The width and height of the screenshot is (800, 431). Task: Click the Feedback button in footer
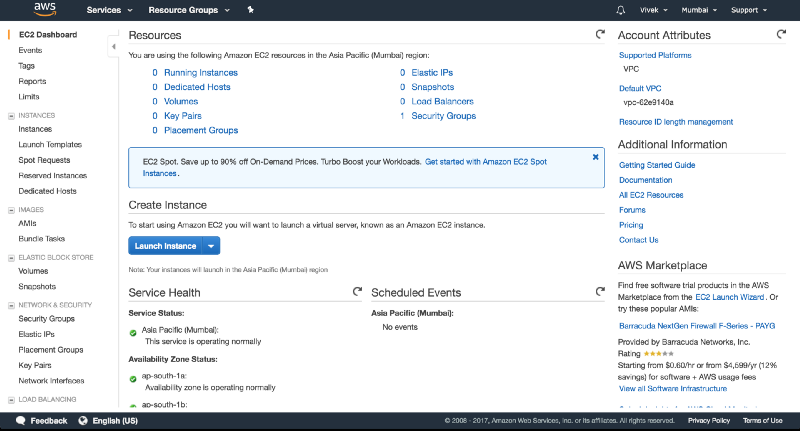coord(41,421)
